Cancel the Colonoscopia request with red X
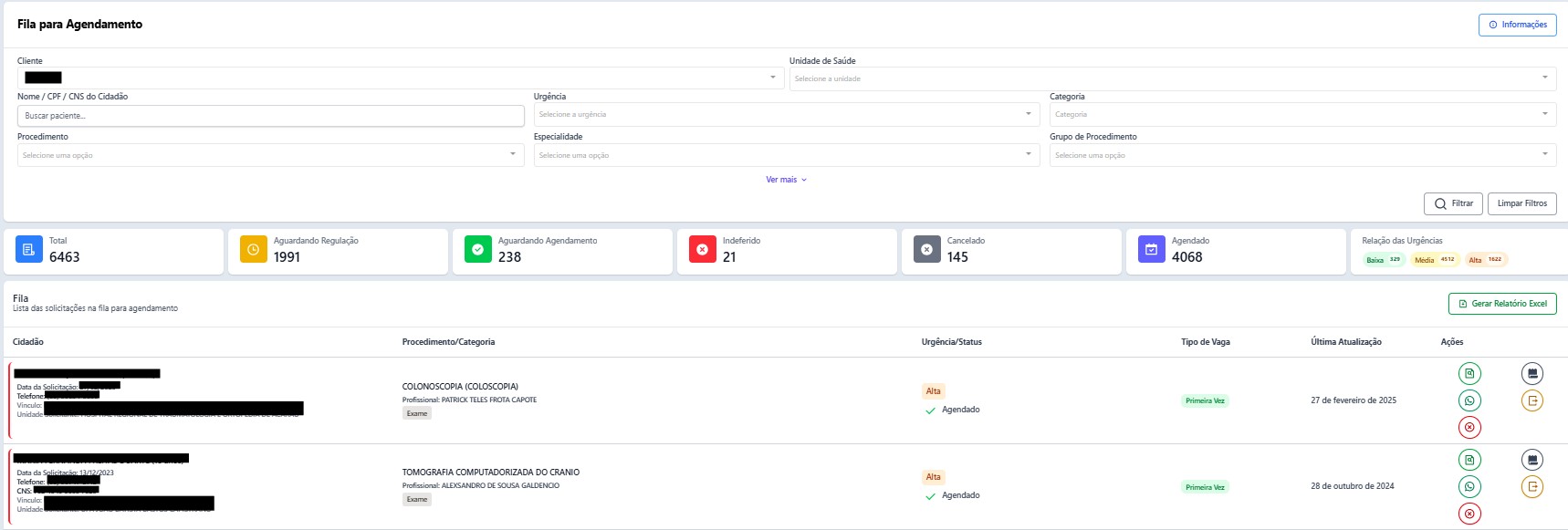The width and height of the screenshot is (1568, 530). tap(1469, 427)
